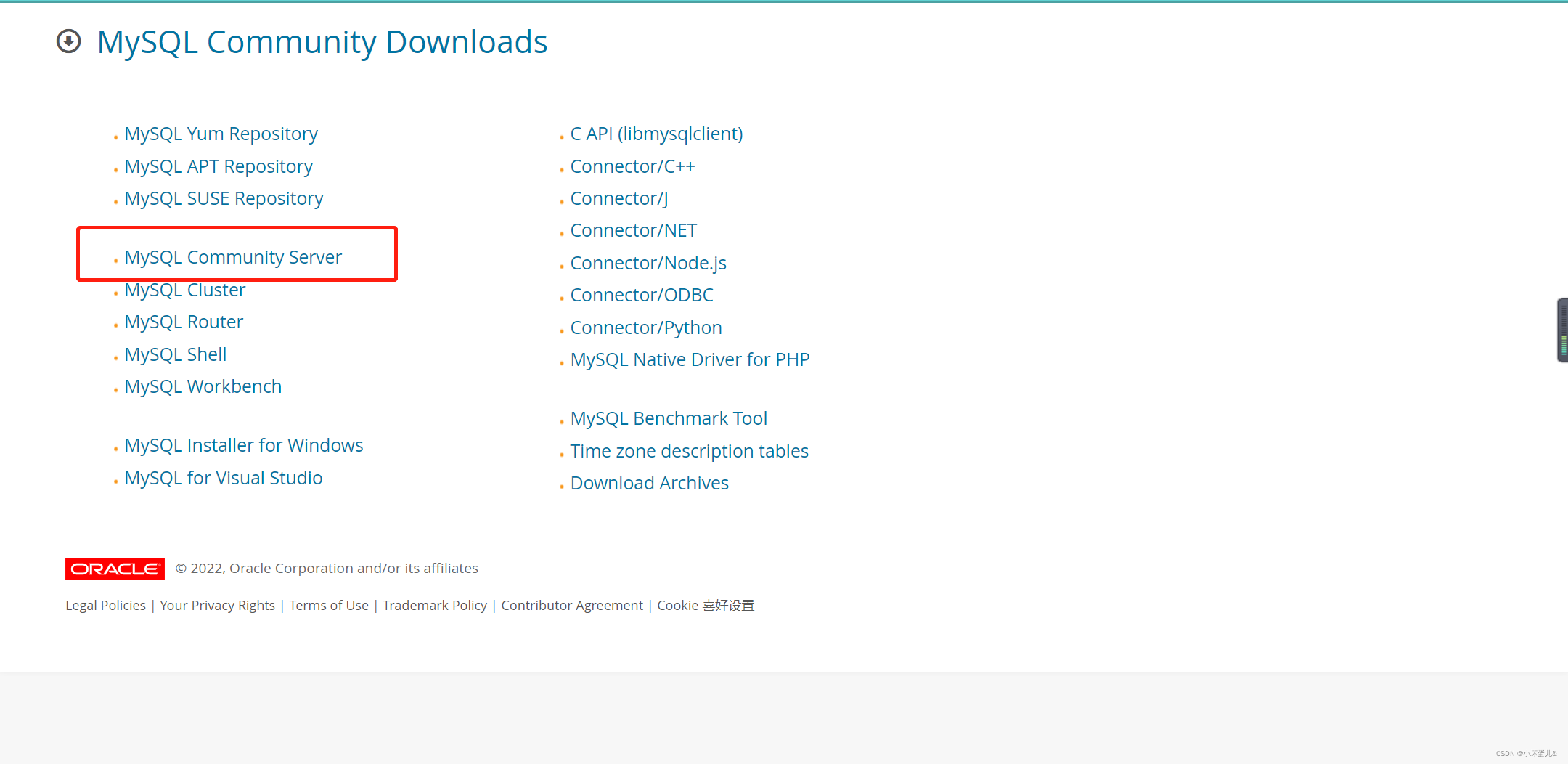Viewport: 1568px width, 764px height.
Task: Open Your Privacy Rights footer link
Action: point(218,606)
